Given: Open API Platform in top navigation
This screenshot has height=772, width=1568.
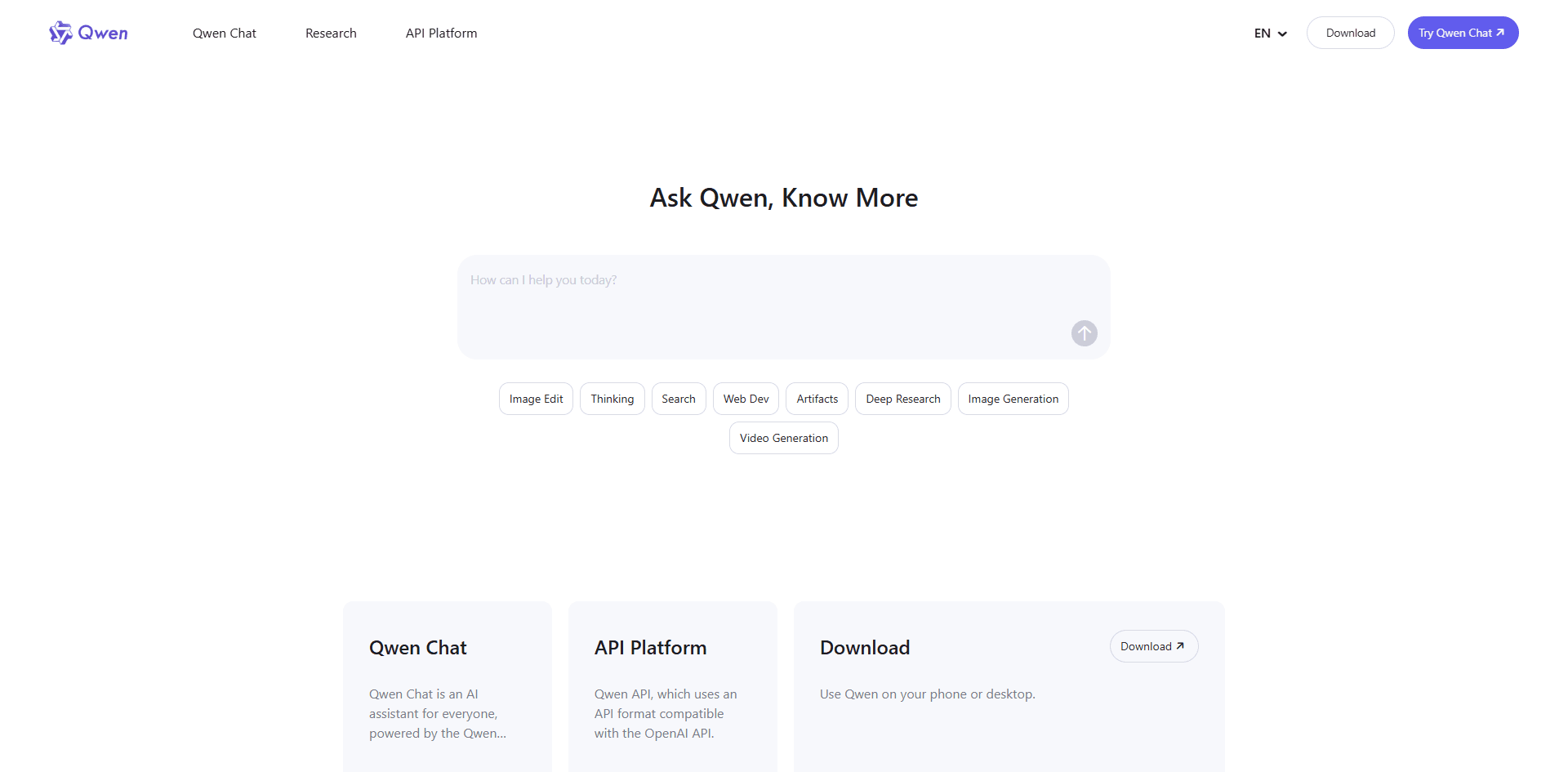Looking at the screenshot, I should point(441,33).
